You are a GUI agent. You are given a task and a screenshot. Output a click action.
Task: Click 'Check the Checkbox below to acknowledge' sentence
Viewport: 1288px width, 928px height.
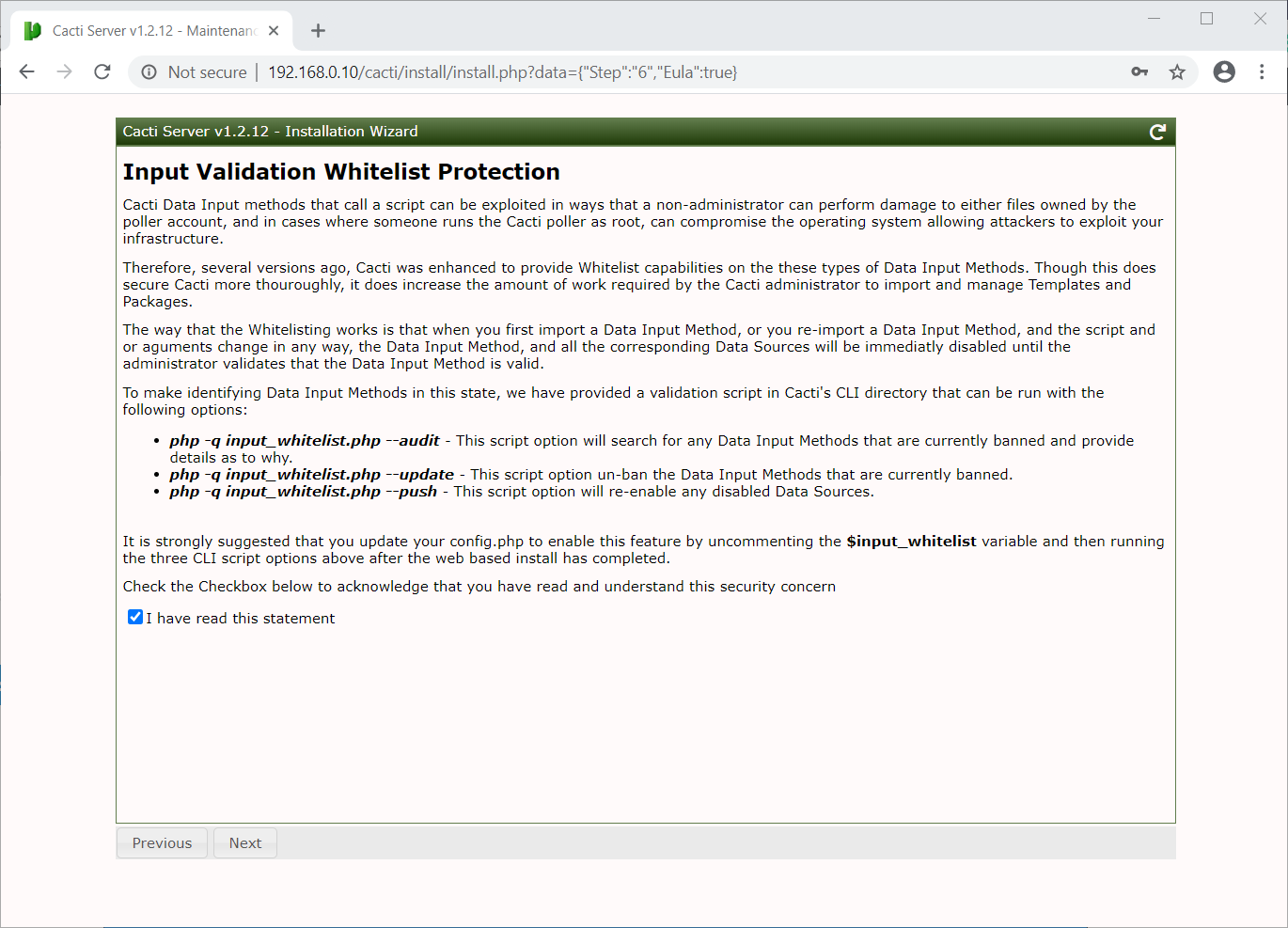[479, 587]
